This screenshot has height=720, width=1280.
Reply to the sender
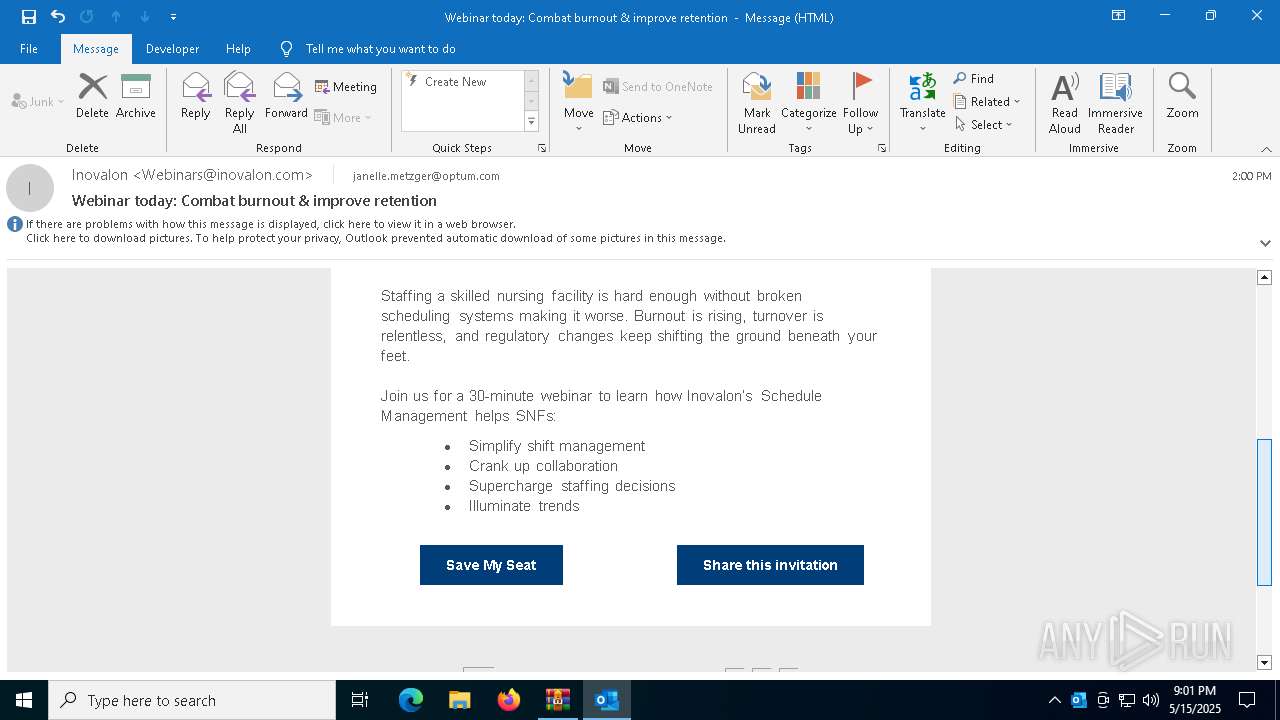click(196, 96)
